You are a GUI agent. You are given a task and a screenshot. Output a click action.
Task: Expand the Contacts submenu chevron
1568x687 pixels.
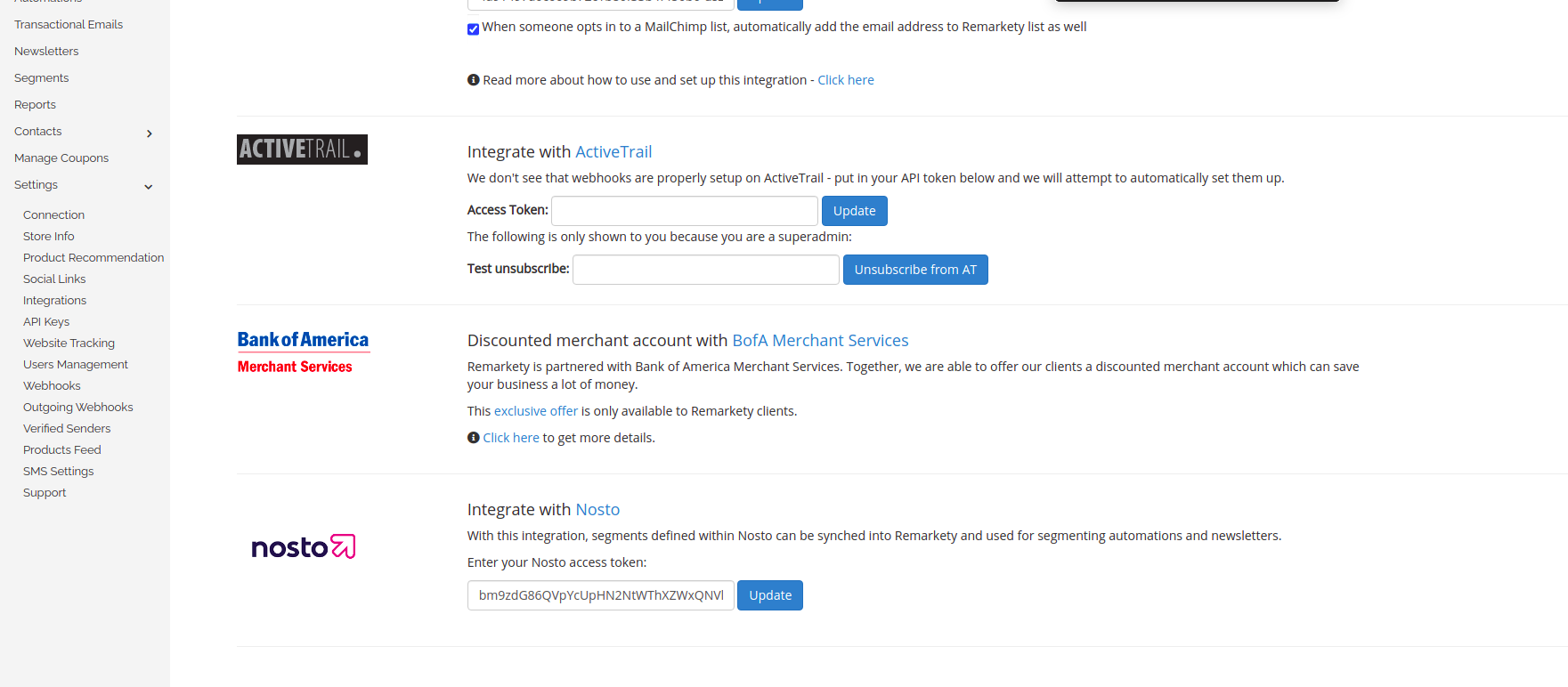(149, 133)
